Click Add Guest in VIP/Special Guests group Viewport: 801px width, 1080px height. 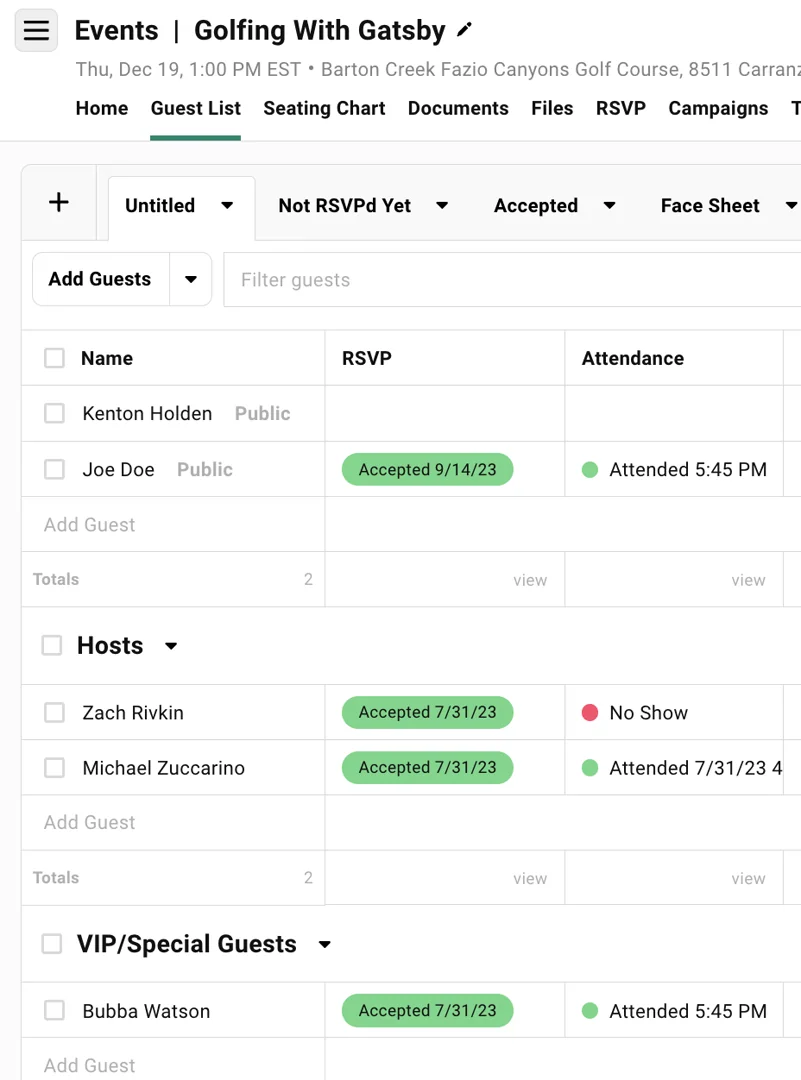[90, 1066]
